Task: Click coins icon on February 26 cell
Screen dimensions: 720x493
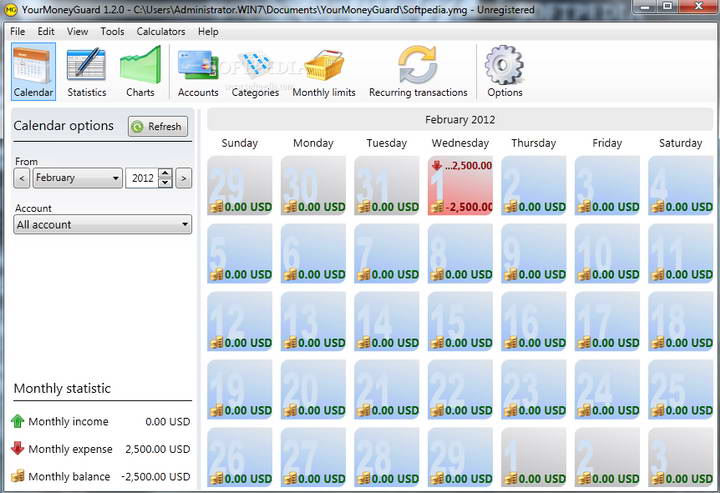Action: click(216, 478)
